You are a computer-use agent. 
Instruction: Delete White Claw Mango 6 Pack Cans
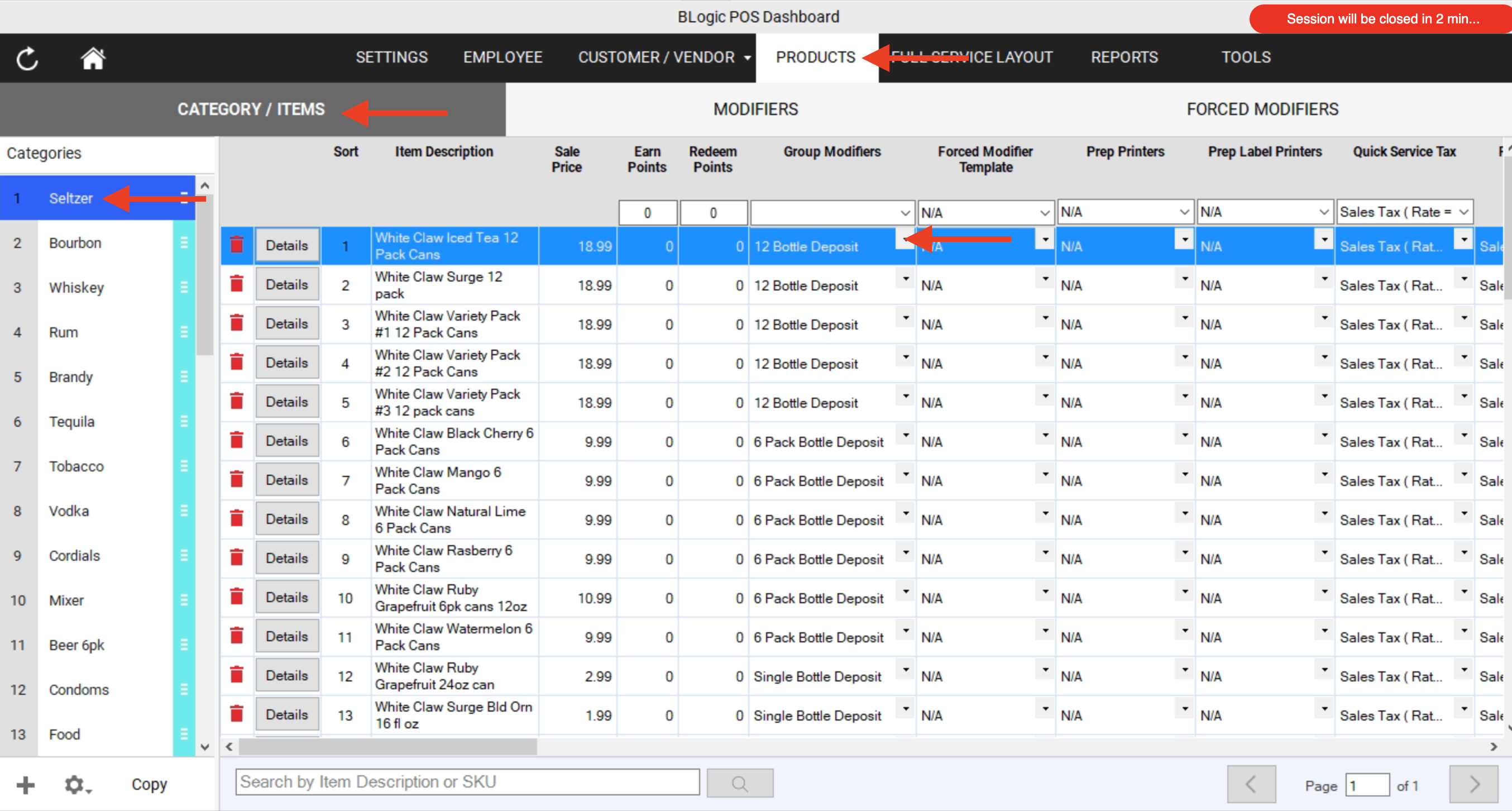click(x=237, y=480)
